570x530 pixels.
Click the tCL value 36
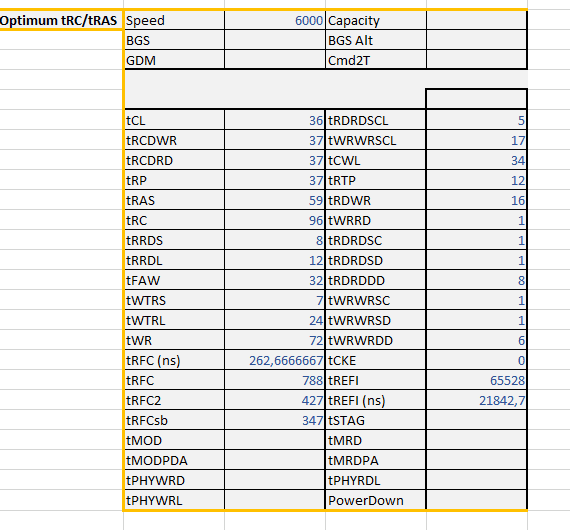pos(275,120)
